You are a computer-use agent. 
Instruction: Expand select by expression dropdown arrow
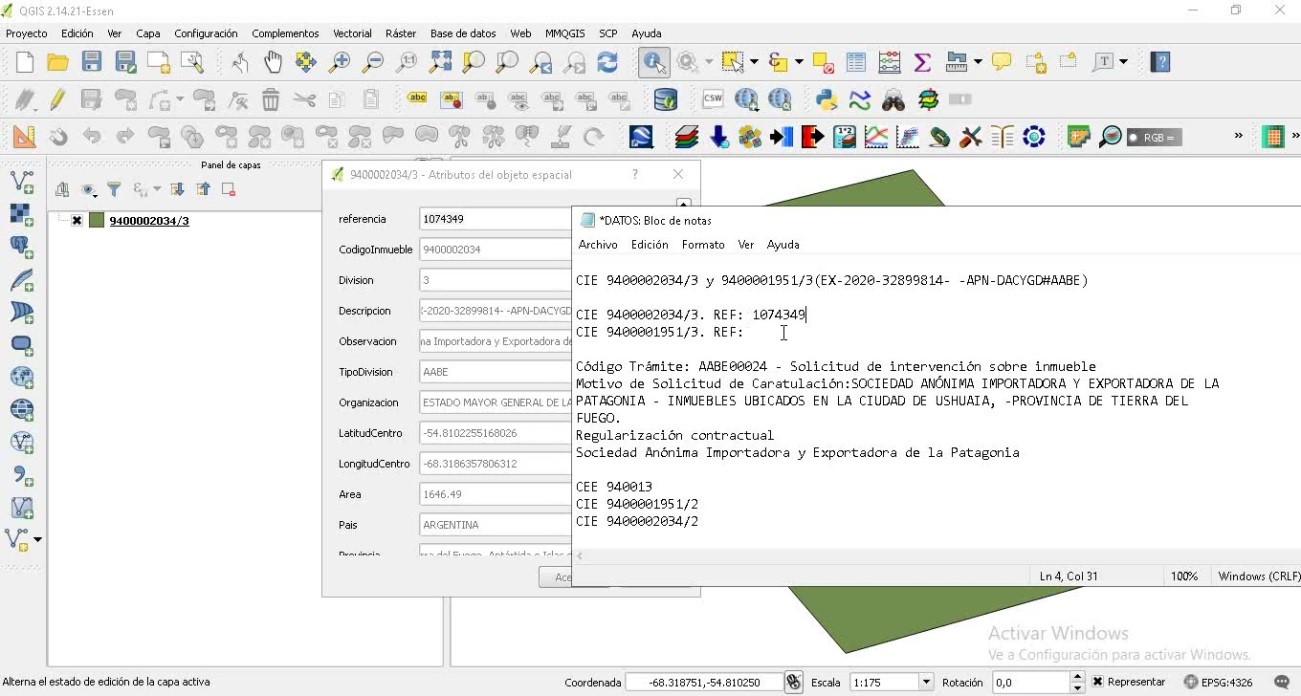(x=798, y=63)
